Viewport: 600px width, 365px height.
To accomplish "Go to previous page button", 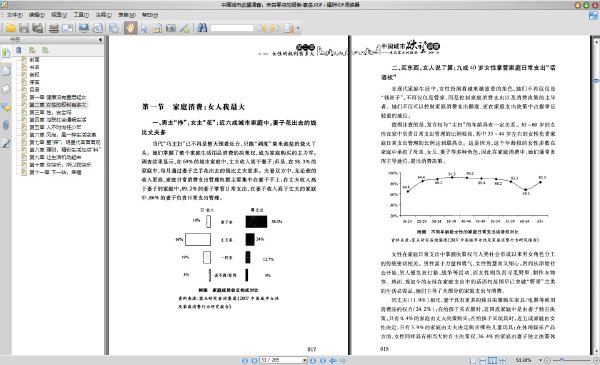I will click(254, 360).
